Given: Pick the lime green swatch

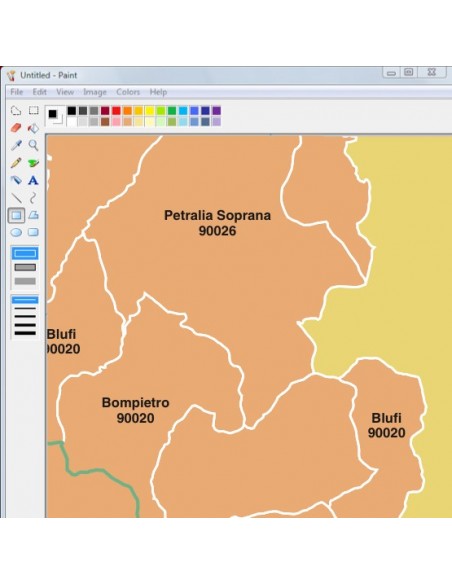Looking at the screenshot, I should 161,111.
